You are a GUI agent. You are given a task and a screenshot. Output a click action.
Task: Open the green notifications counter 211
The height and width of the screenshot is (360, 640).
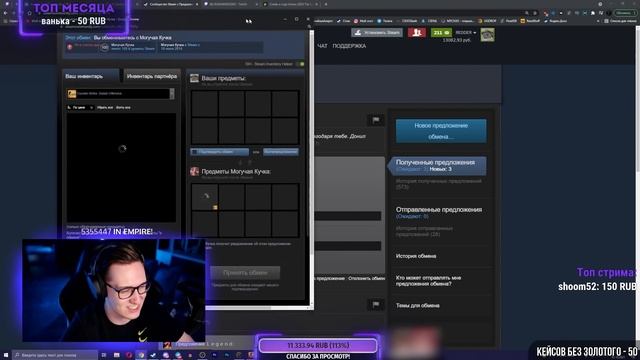coord(441,33)
